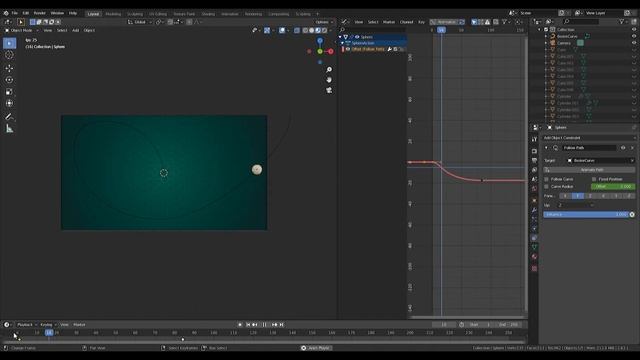Open viewport Options dropdown

[x=324, y=22]
